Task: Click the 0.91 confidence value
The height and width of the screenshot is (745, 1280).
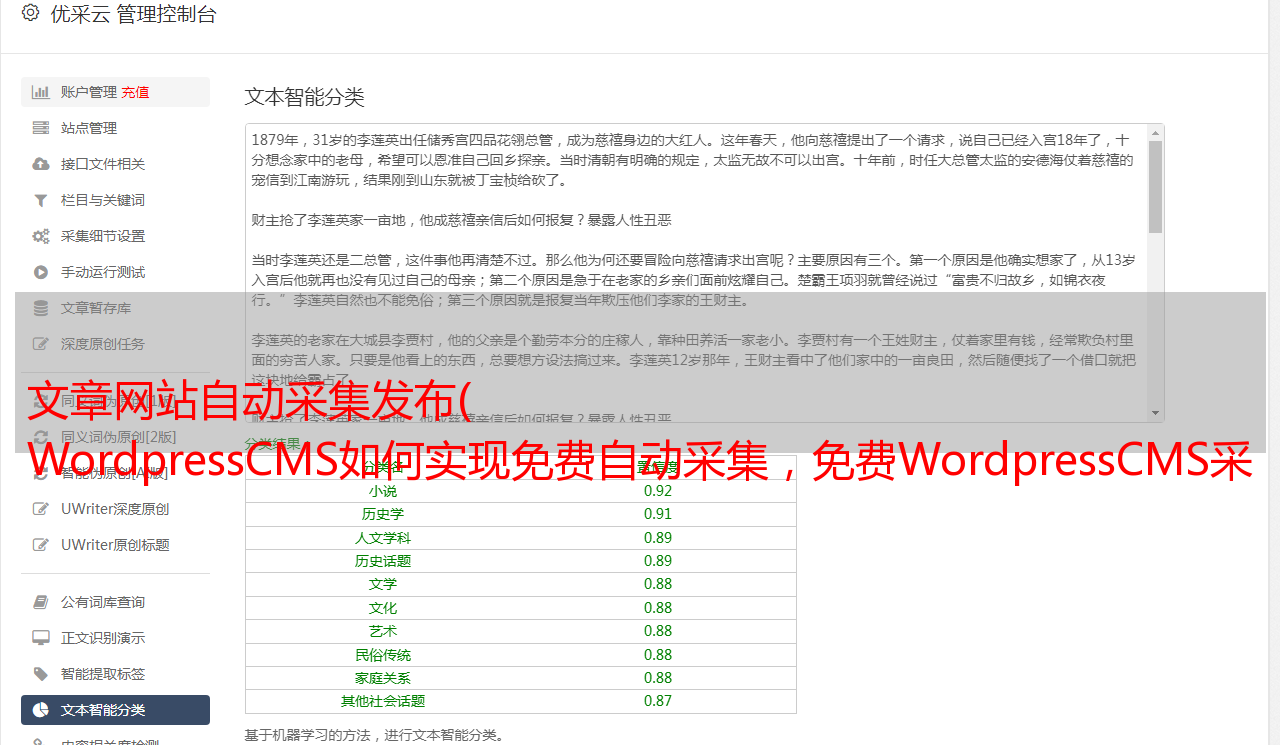Action: (x=658, y=514)
